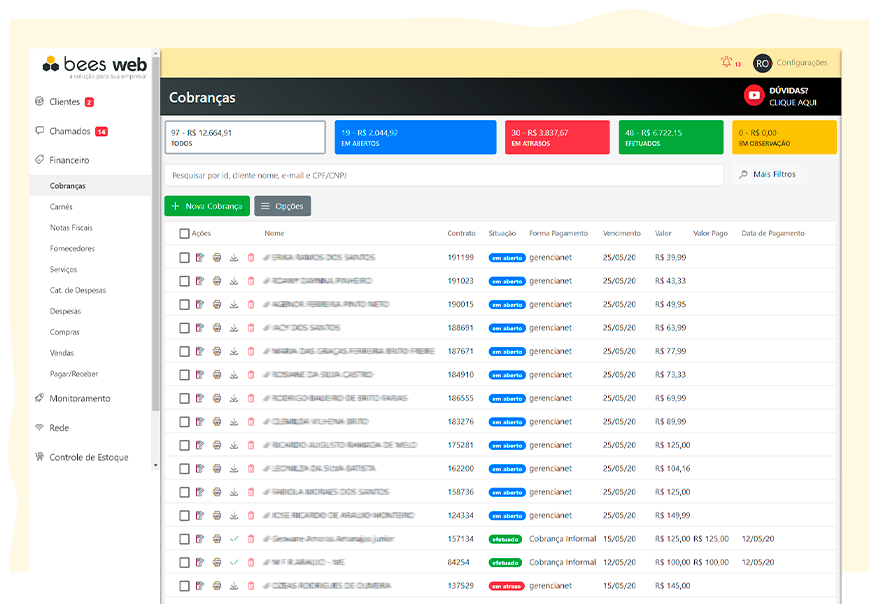Click the Nova Cobrança button
876x604 pixels.
[207, 206]
